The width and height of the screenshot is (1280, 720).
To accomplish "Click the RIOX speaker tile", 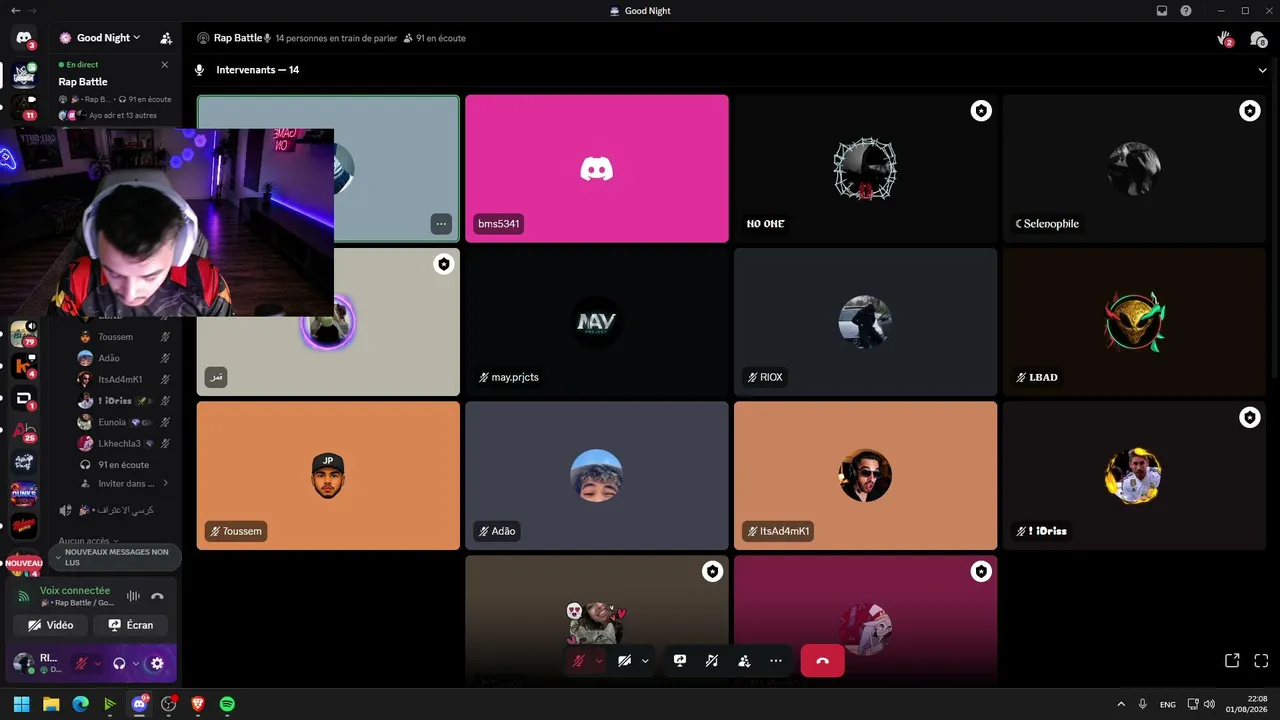I will click(x=865, y=322).
